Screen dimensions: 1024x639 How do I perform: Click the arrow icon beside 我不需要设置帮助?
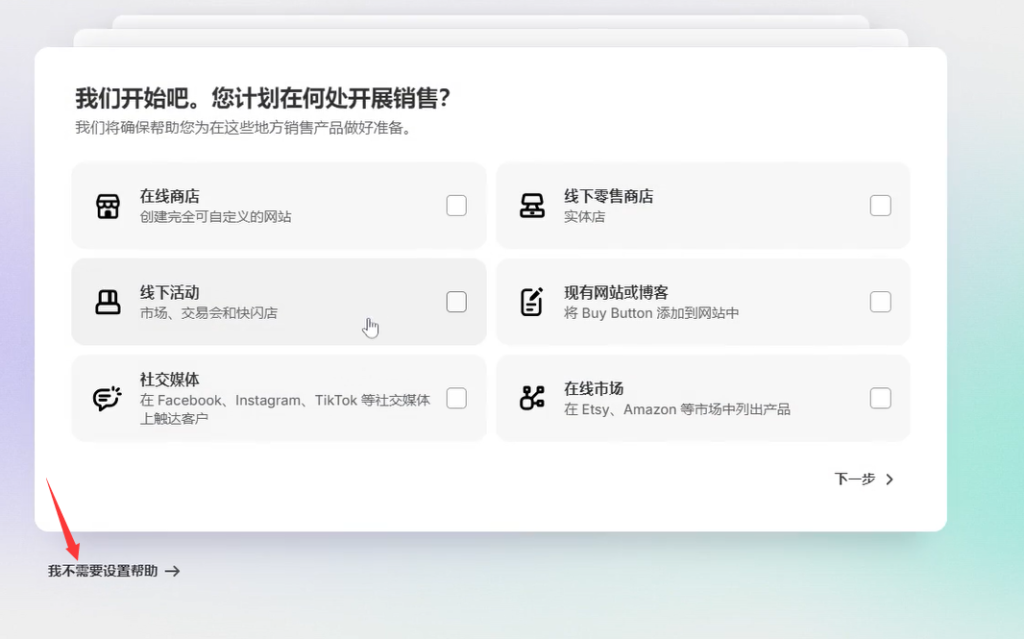click(173, 571)
